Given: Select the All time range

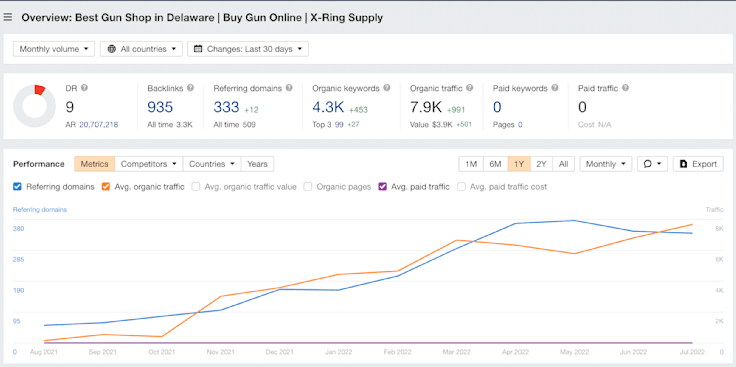Looking at the screenshot, I should coord(564,164).
